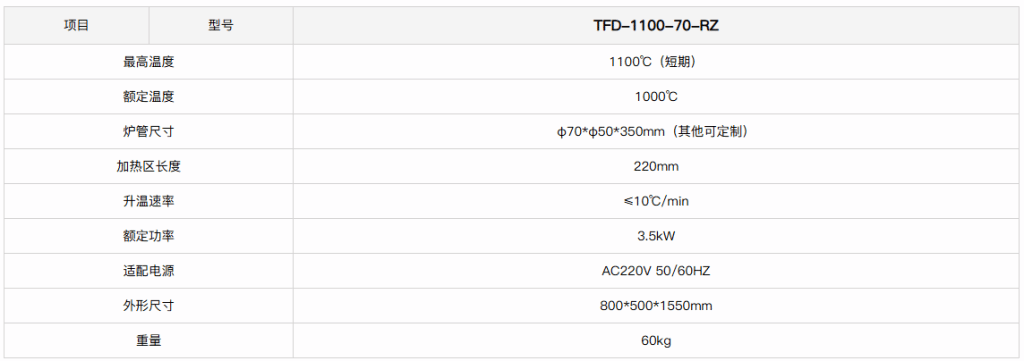1024x361 pixels.
Task: Click the 最高温度 row label
Action: (x=150, y=62)
